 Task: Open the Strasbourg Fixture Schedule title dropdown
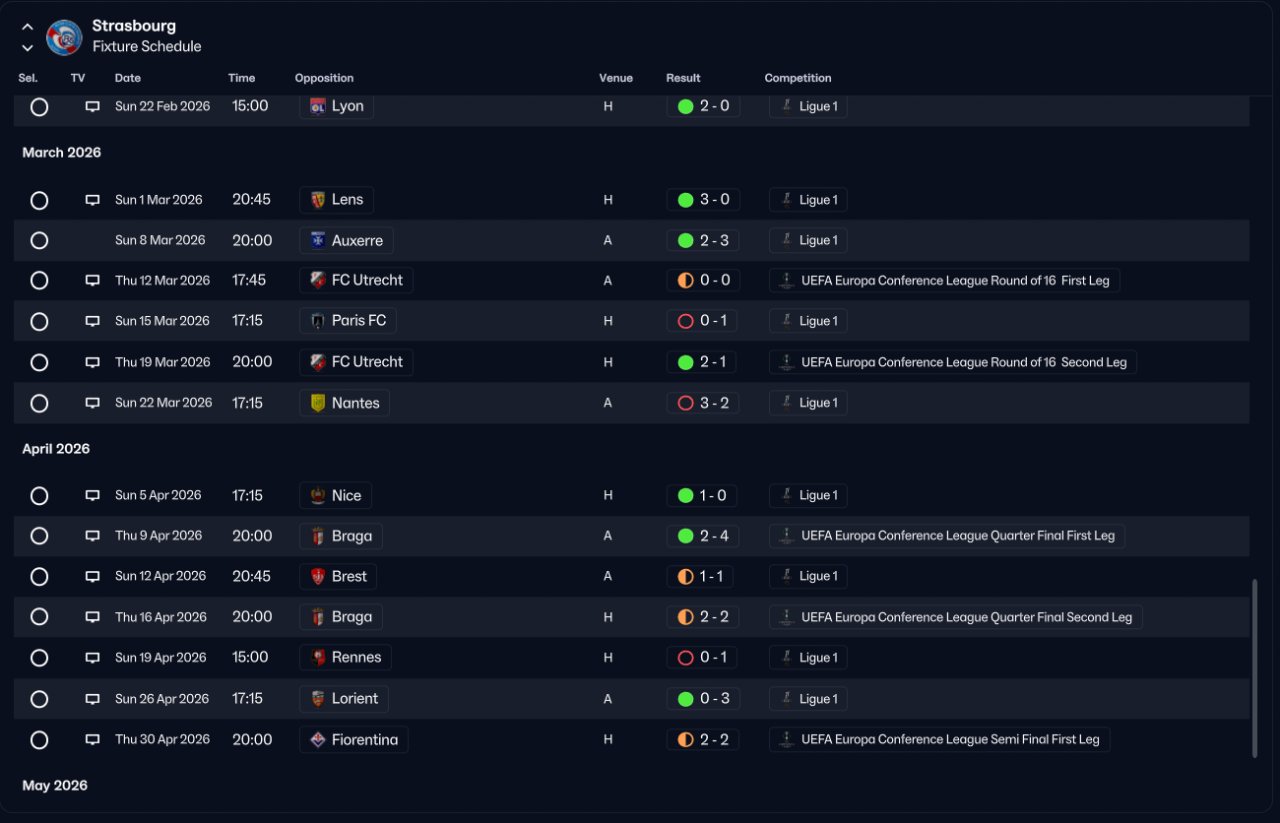click(x=146, y=36)
